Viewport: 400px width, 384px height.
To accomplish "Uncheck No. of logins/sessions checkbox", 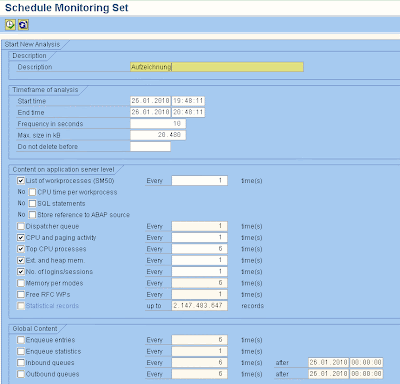I will point(21,272).
